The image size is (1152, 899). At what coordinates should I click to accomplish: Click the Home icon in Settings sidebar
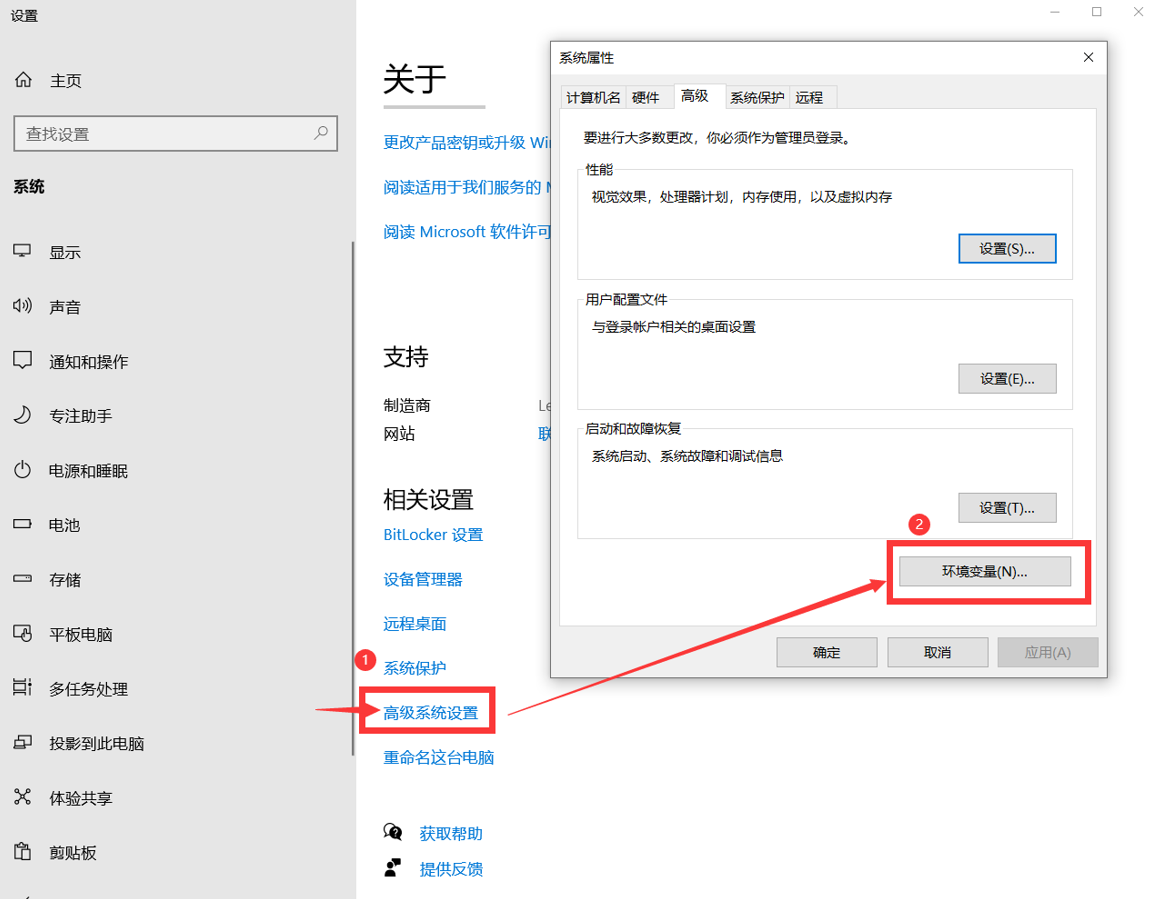24,79
